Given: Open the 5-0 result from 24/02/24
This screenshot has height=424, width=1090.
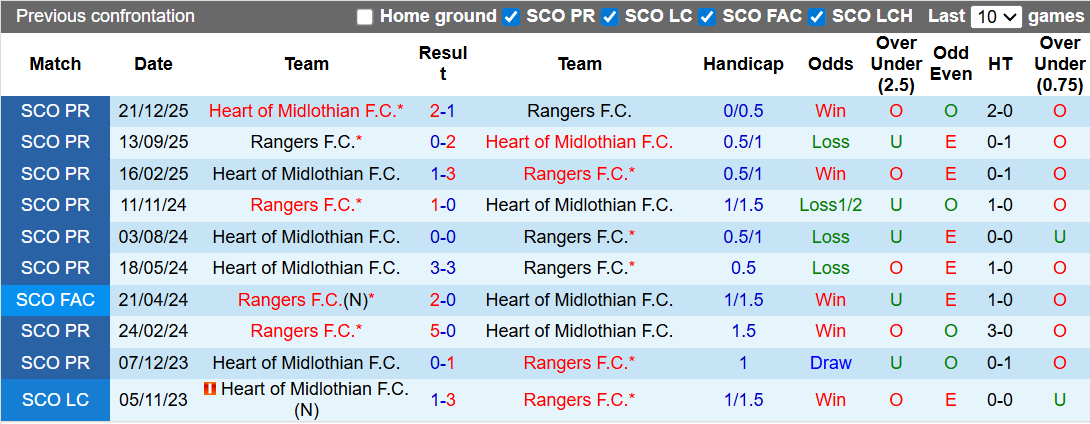Looking at the screenshot, I should pos(442,331).
